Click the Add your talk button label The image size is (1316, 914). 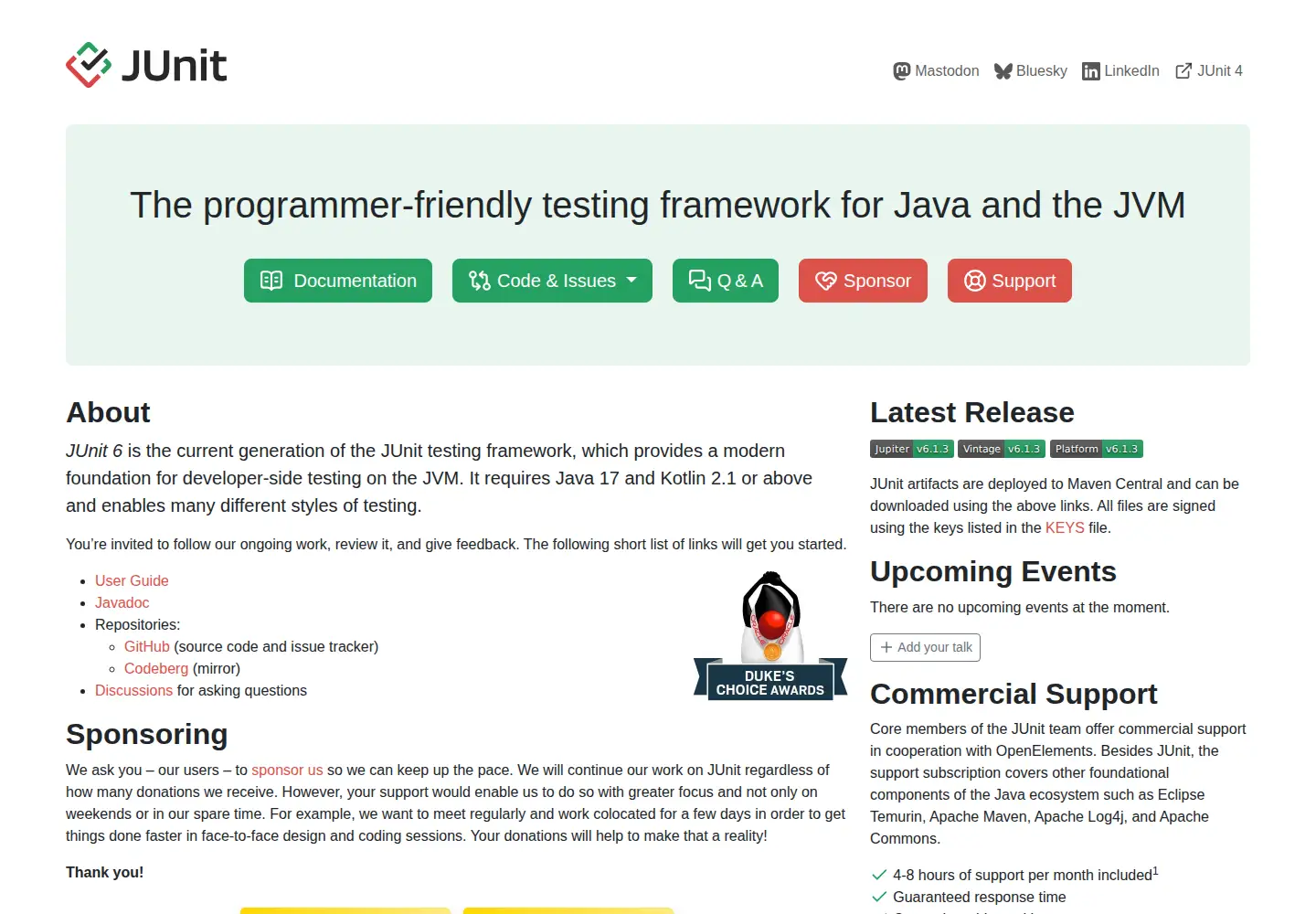[x=935, y=647]
